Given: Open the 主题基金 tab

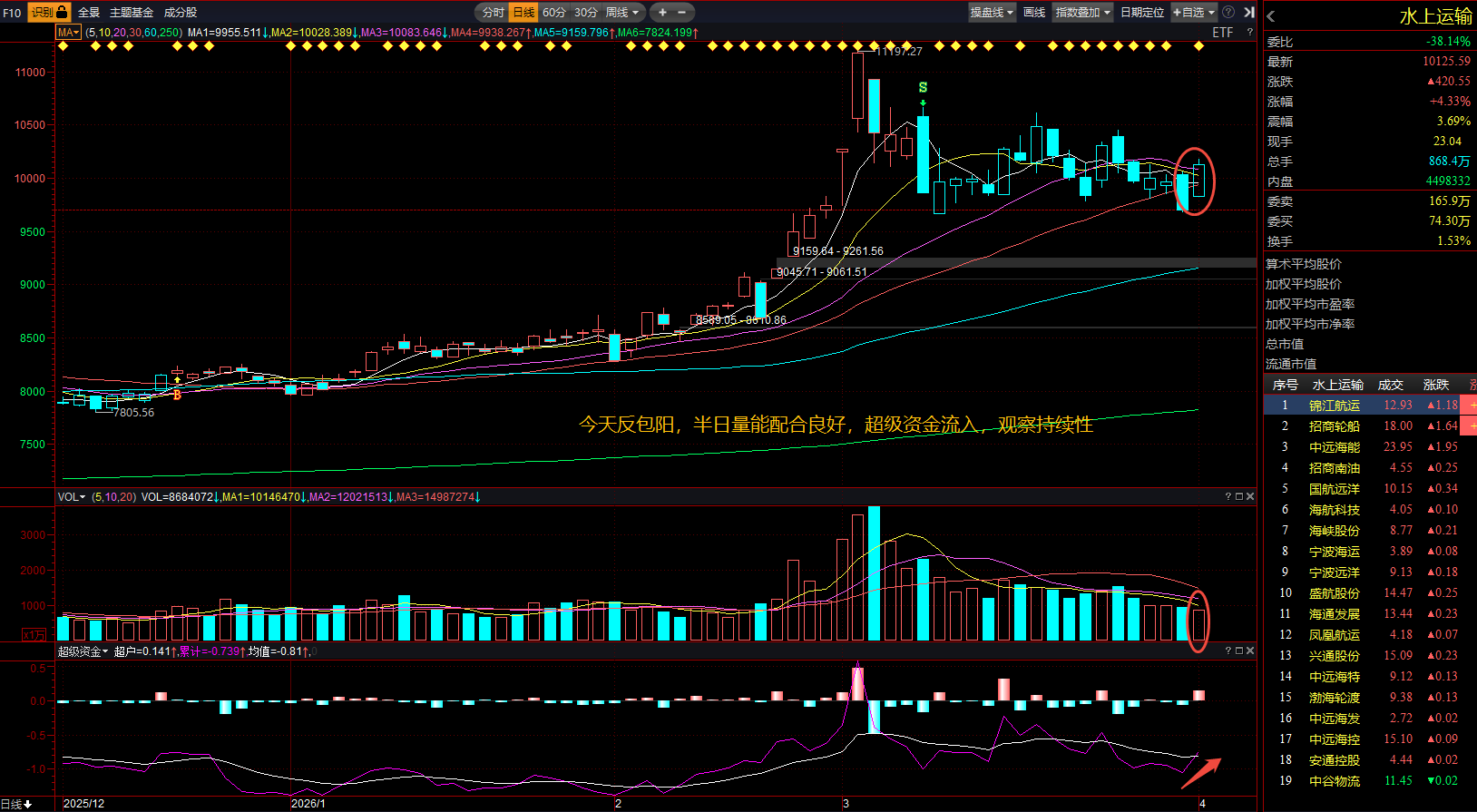Looking at the screenshot, I should coord(132,12).
